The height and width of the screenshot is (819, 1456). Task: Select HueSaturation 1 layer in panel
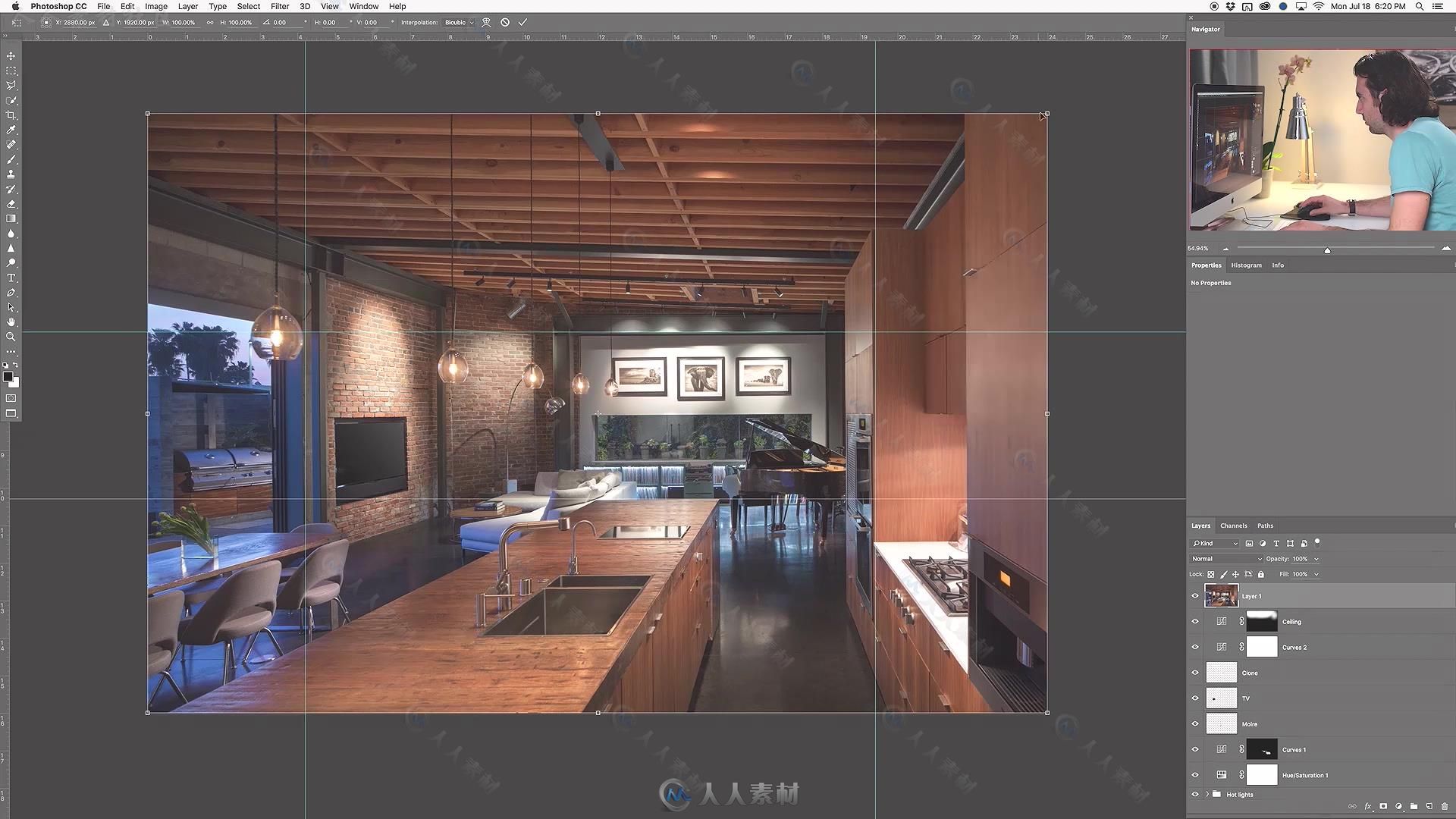pyautogui.click(x=1306, y=774)
